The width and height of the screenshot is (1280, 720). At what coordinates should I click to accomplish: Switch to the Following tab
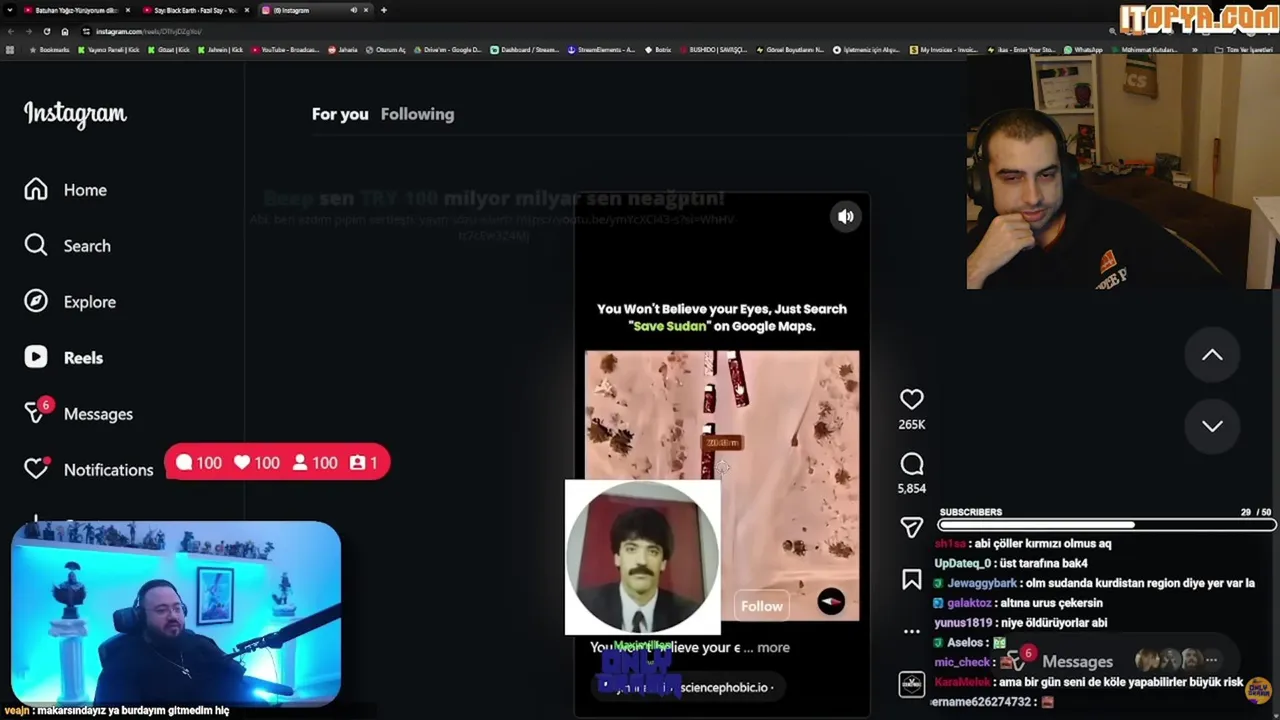[x=417, y=114]
